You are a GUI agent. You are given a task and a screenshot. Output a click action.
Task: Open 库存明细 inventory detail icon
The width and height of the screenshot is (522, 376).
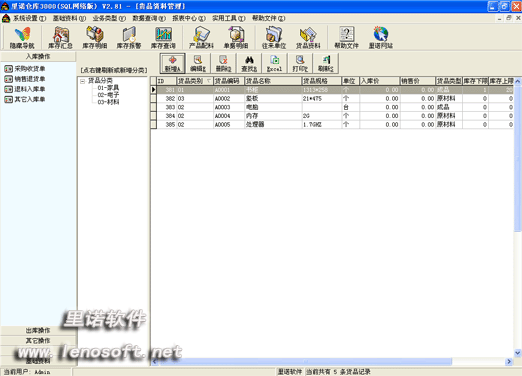click(94, 38)
